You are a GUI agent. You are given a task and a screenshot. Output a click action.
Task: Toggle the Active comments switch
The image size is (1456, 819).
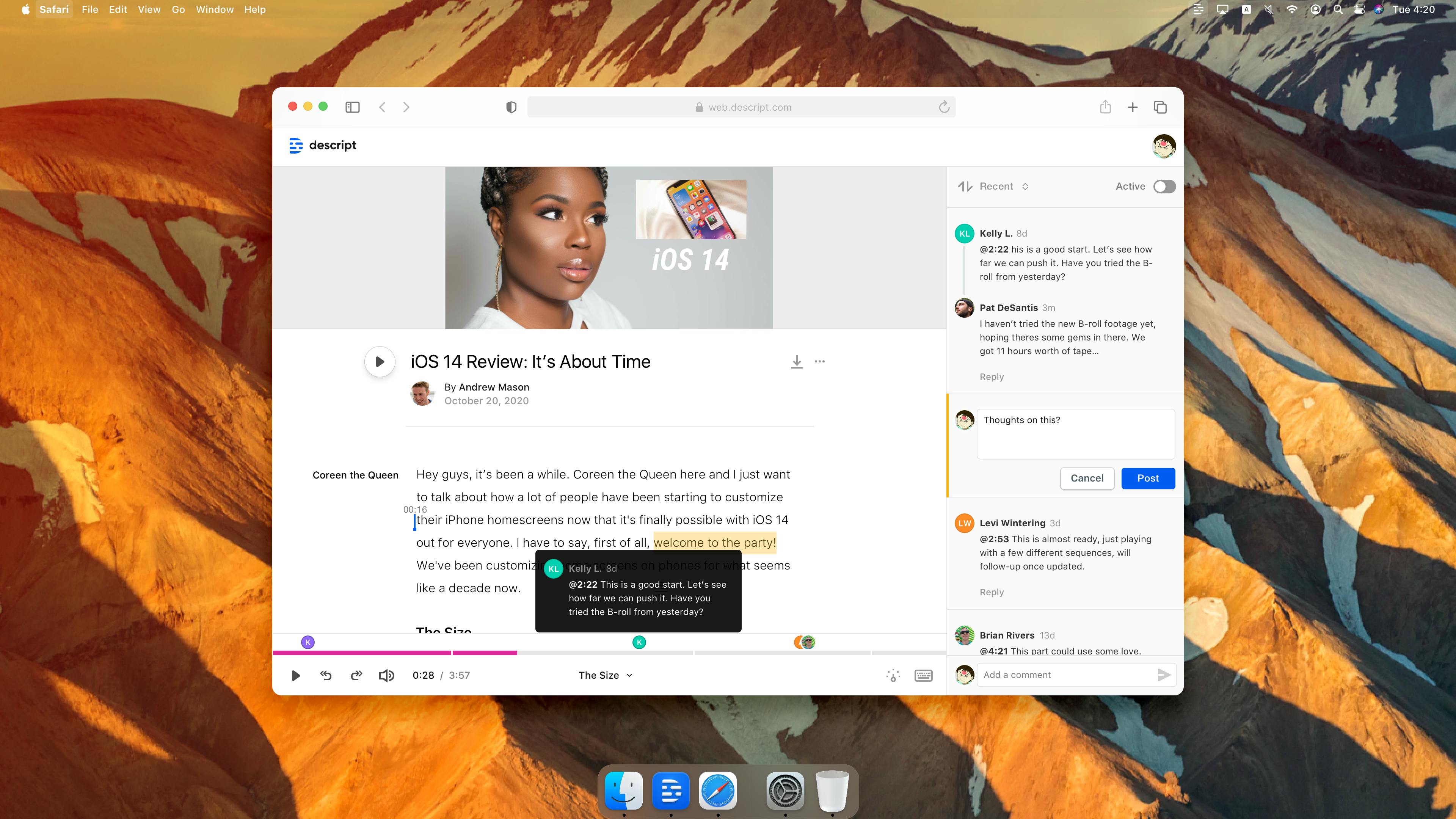click(x=1164, y=187)
